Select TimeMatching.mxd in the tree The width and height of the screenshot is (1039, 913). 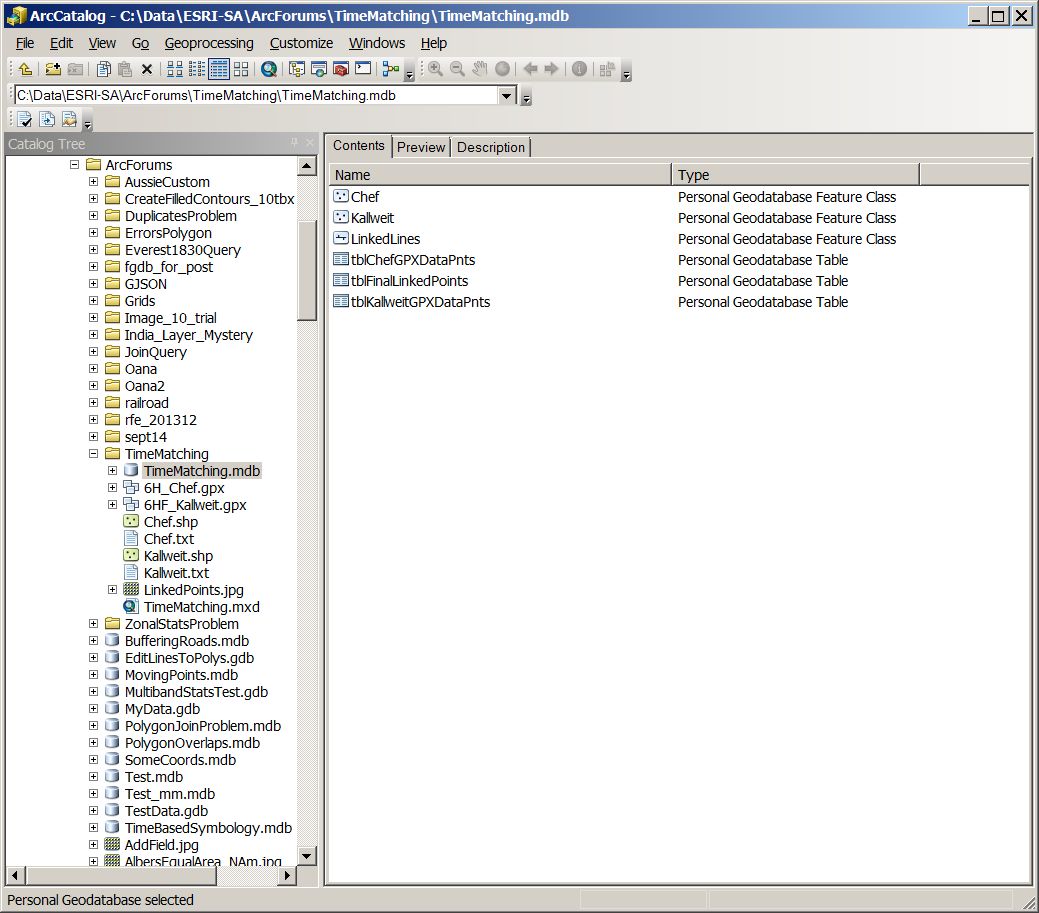tap(201, 607)
